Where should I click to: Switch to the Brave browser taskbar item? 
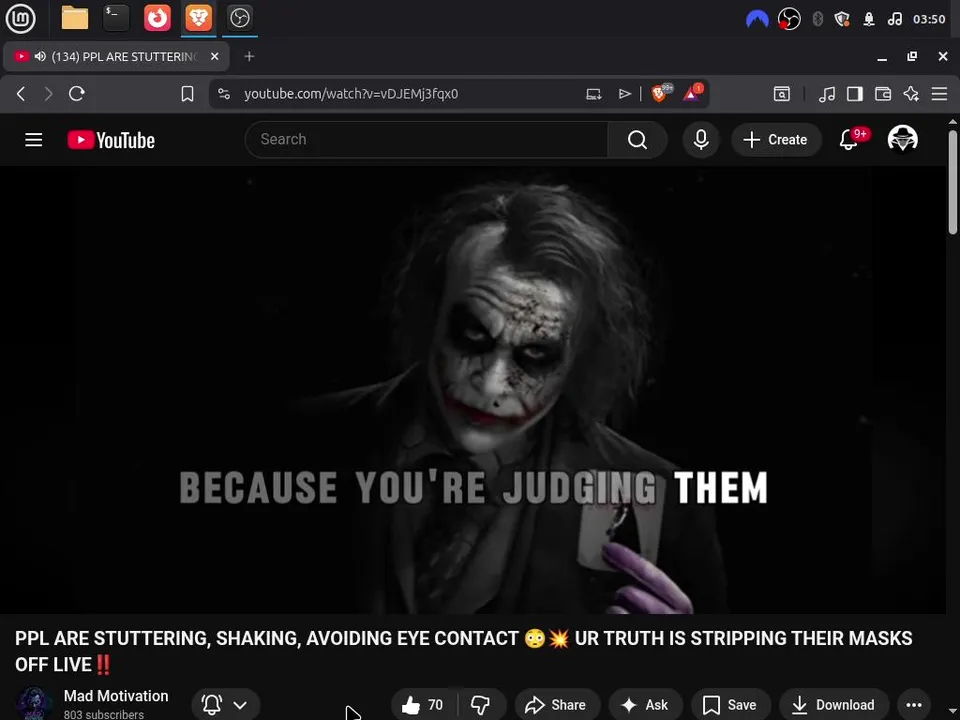[198, 18]
